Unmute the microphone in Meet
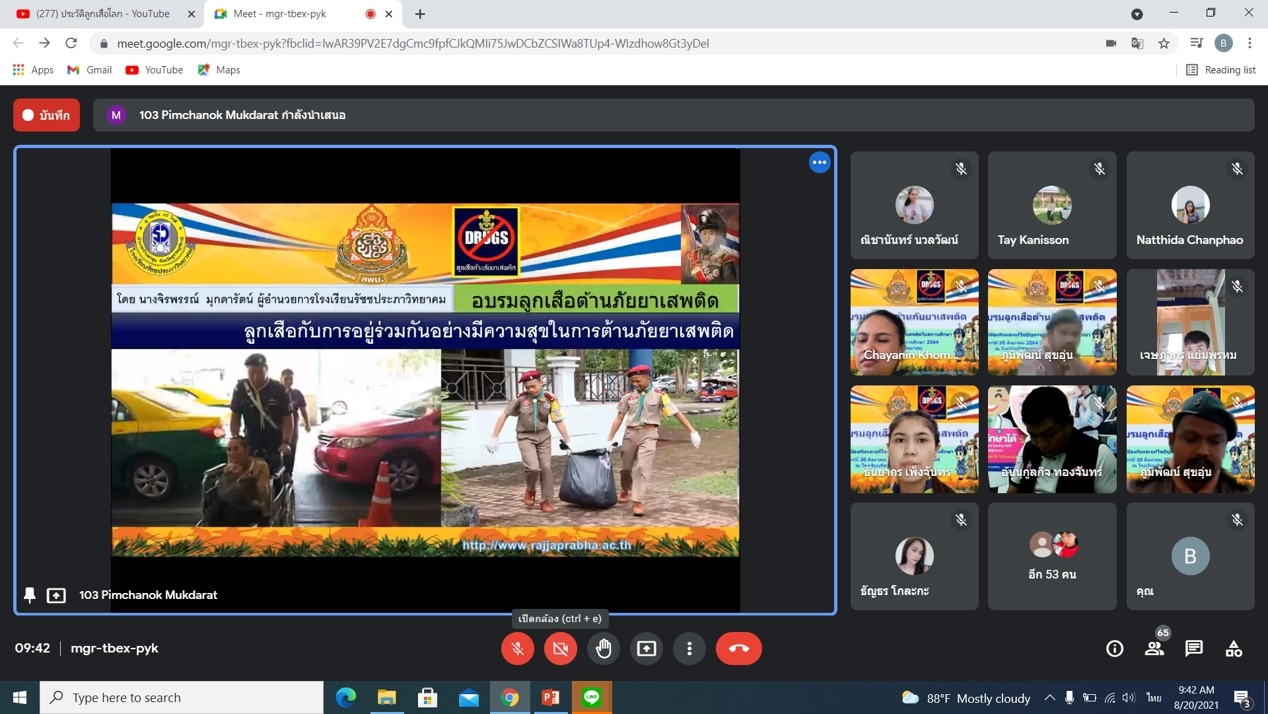1268x714 pixels. pyautogui.click(x=517, y=648)
